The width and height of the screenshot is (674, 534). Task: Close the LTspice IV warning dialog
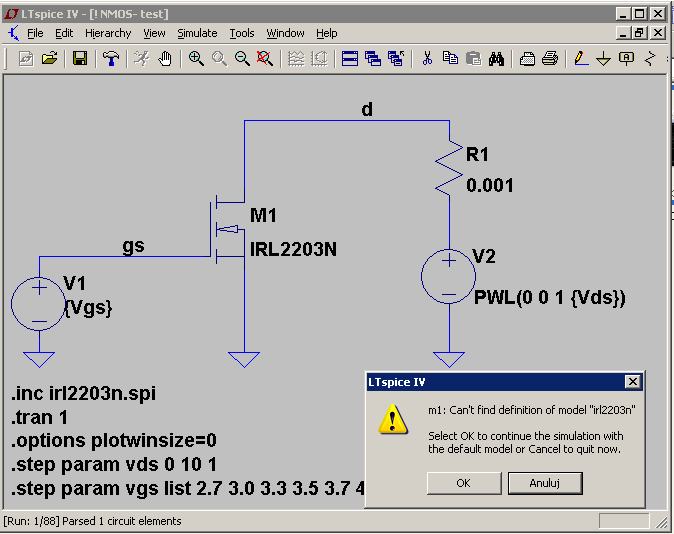[x=633, y=382]
